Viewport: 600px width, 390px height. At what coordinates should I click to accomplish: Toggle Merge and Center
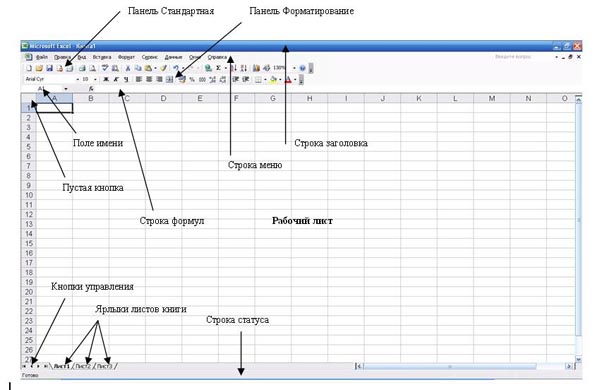point(170,79)
